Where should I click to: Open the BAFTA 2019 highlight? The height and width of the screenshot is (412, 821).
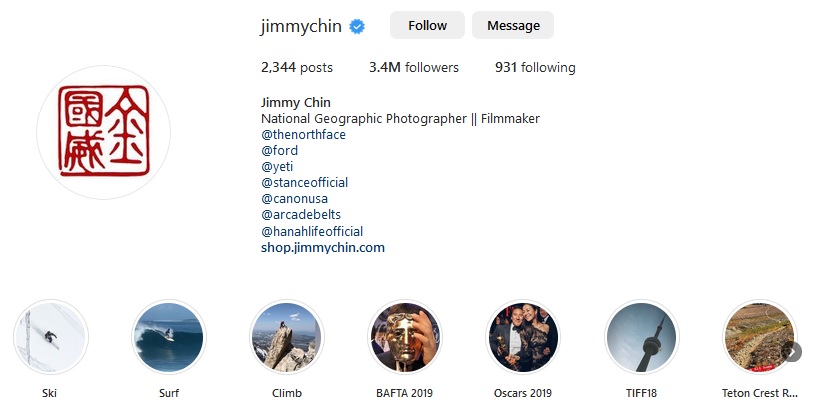(405, 337)
